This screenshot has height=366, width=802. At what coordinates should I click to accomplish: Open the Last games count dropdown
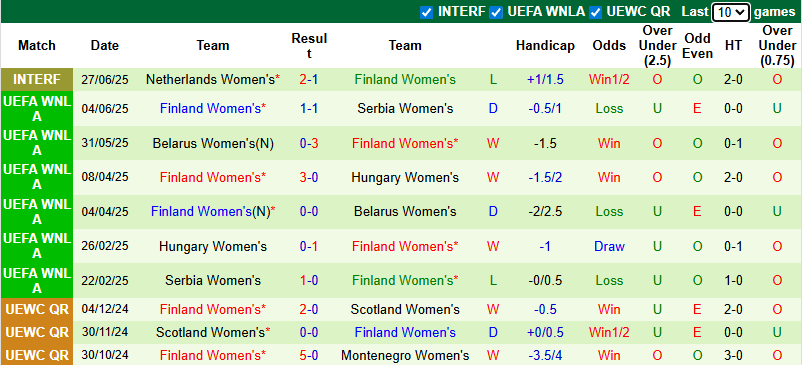coord(731,12)
